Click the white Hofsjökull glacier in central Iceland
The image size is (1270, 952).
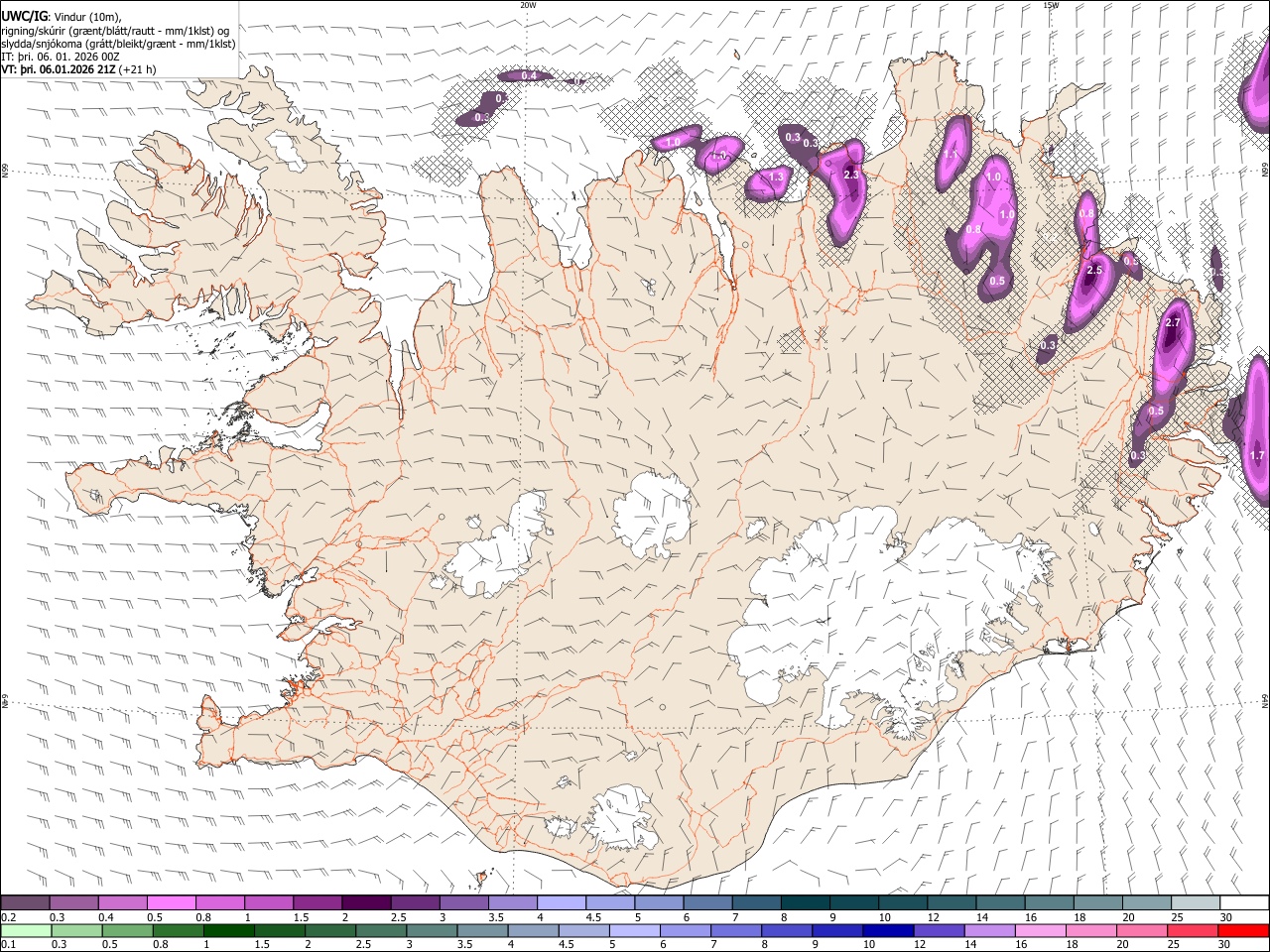[653, 514]
